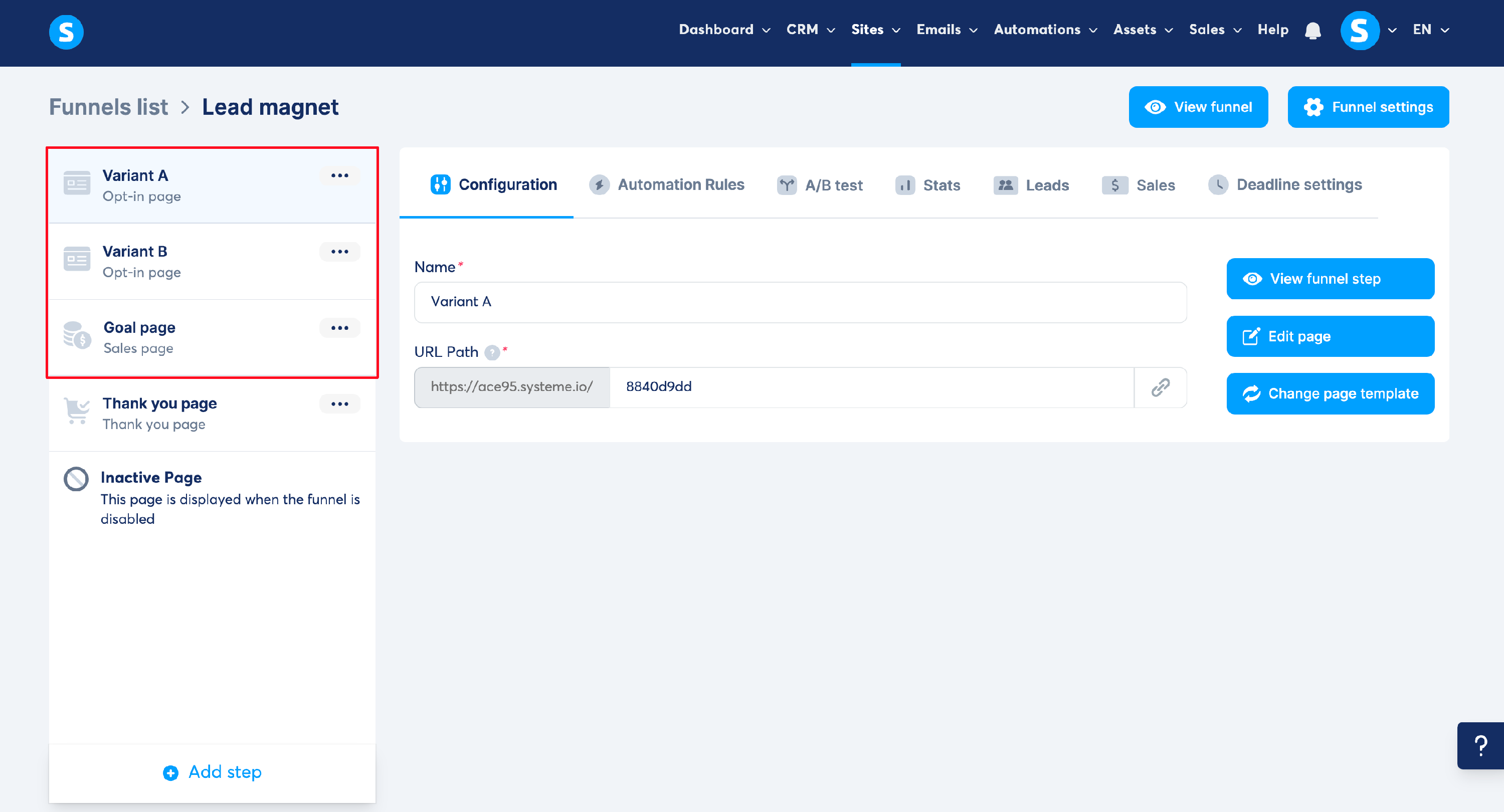Open three-dot menu for Goal page
Screen dimensions: 1504x812
[x=339, y=327]
